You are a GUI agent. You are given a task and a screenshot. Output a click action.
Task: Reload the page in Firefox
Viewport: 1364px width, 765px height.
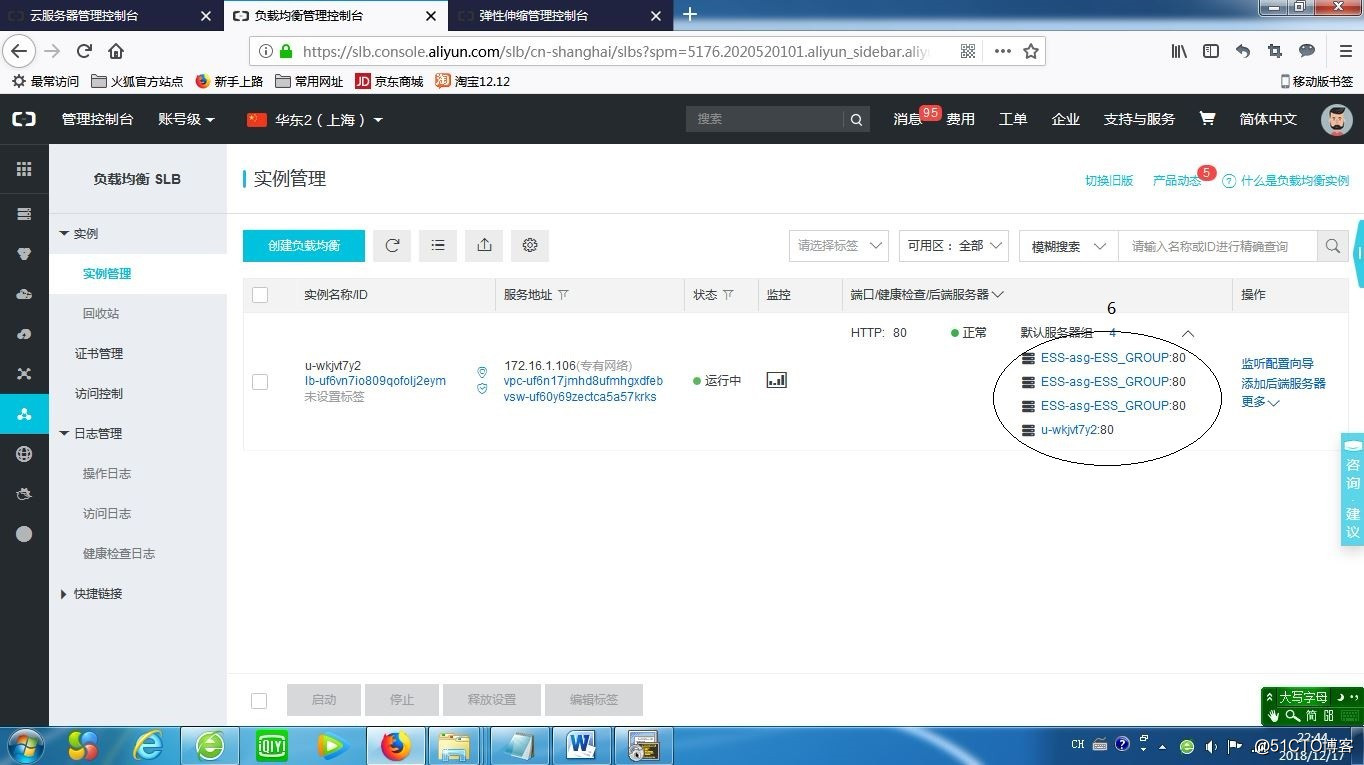(x=84, y=51)
